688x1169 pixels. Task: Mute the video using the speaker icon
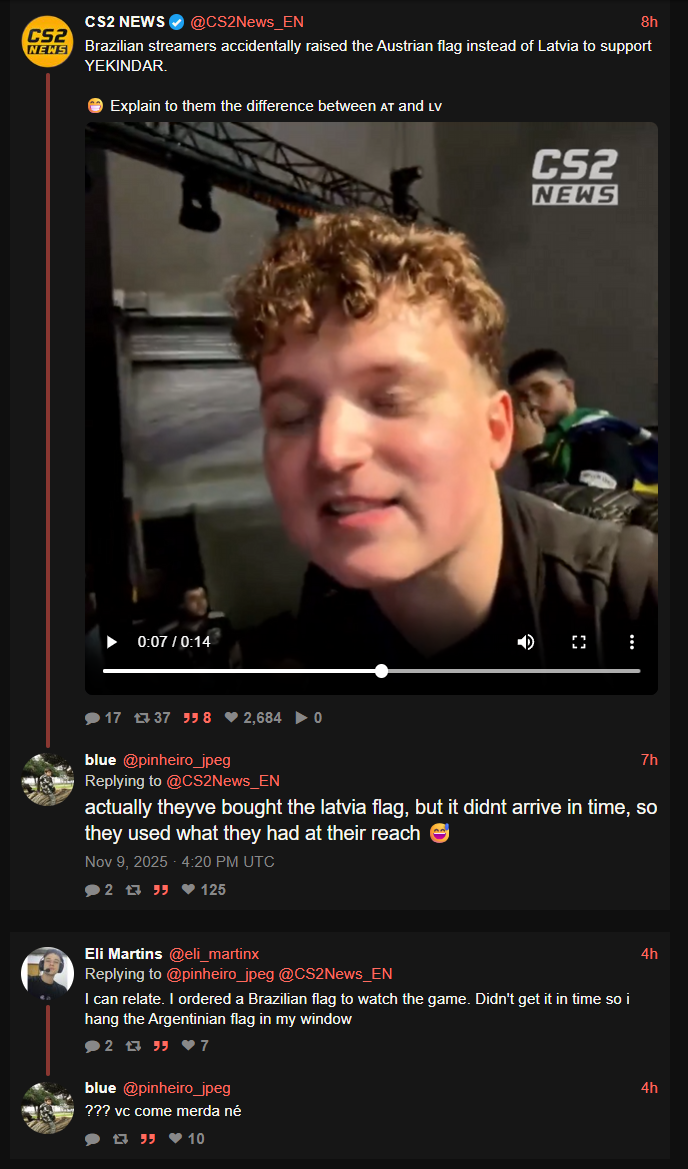coord(526,642)
